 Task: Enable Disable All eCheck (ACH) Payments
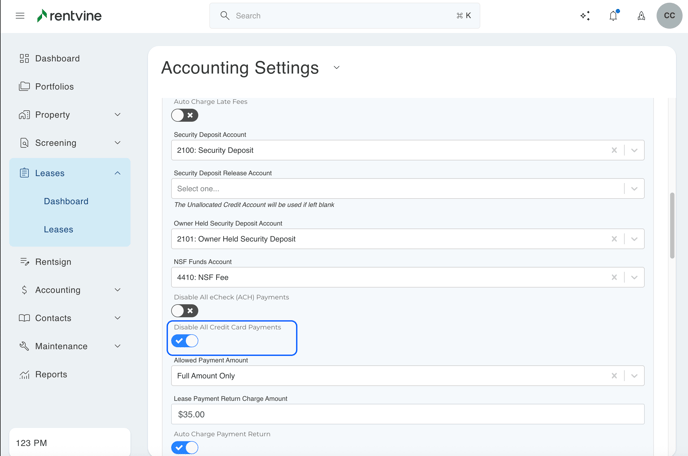click(x=185, y=311)
